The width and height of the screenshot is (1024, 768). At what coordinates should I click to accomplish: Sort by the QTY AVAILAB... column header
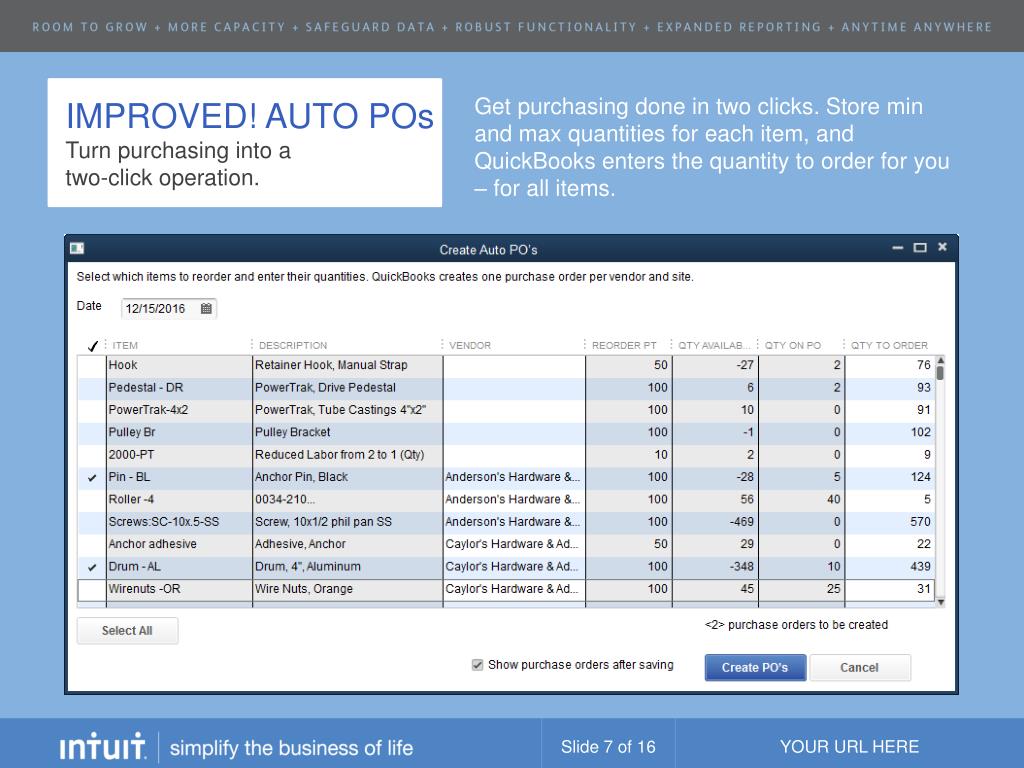click(714, 345)
